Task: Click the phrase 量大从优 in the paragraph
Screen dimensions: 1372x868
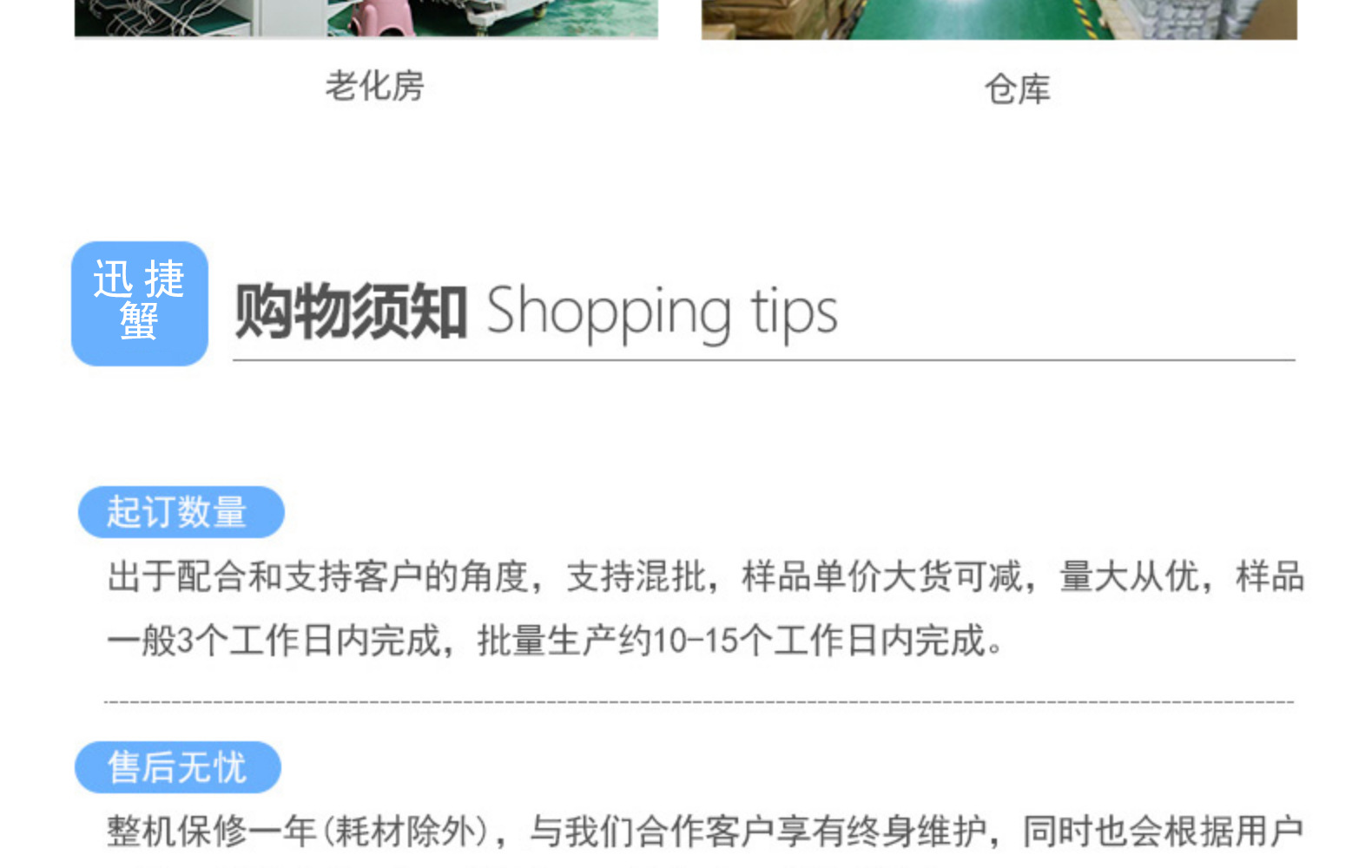Action: click(1129, 576)
